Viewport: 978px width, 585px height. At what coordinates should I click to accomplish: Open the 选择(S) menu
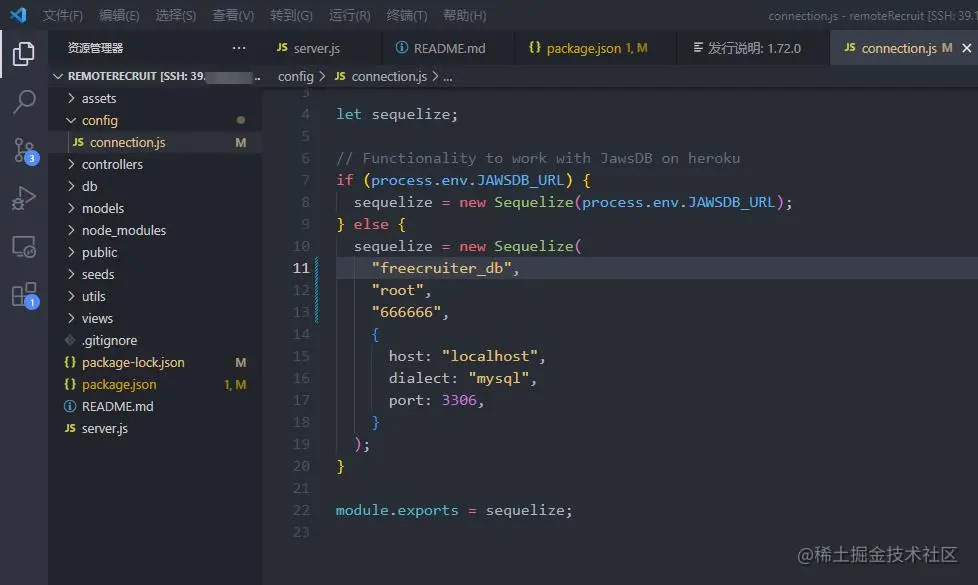(x=175, y=15)
